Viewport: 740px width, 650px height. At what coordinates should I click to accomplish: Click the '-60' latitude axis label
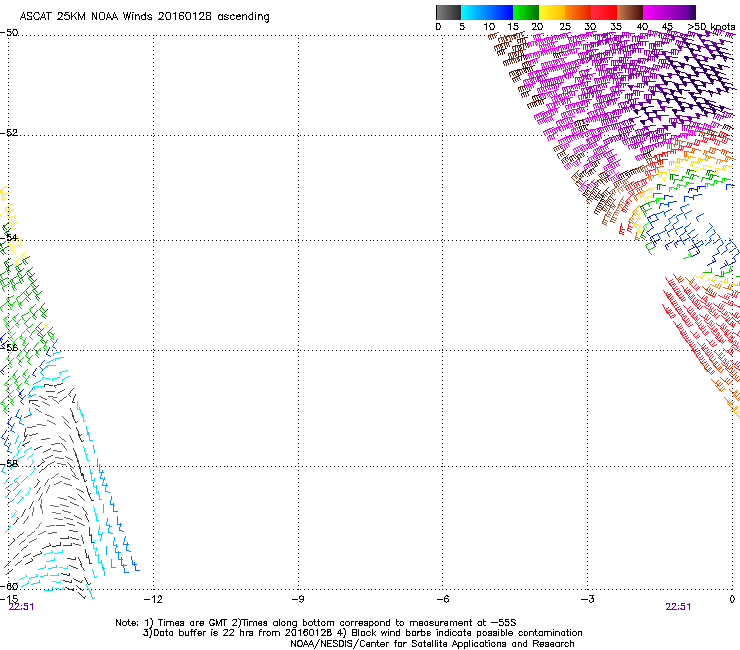pyautogui.click(x=9, y=586)
